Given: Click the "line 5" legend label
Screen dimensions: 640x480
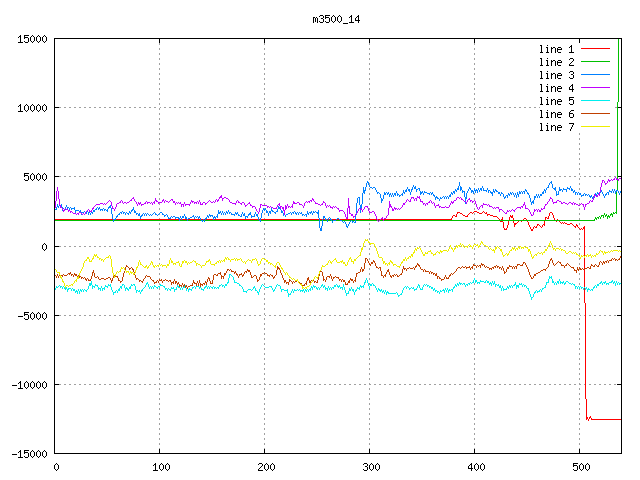Looking at the screenshot, I should [556, 101].
